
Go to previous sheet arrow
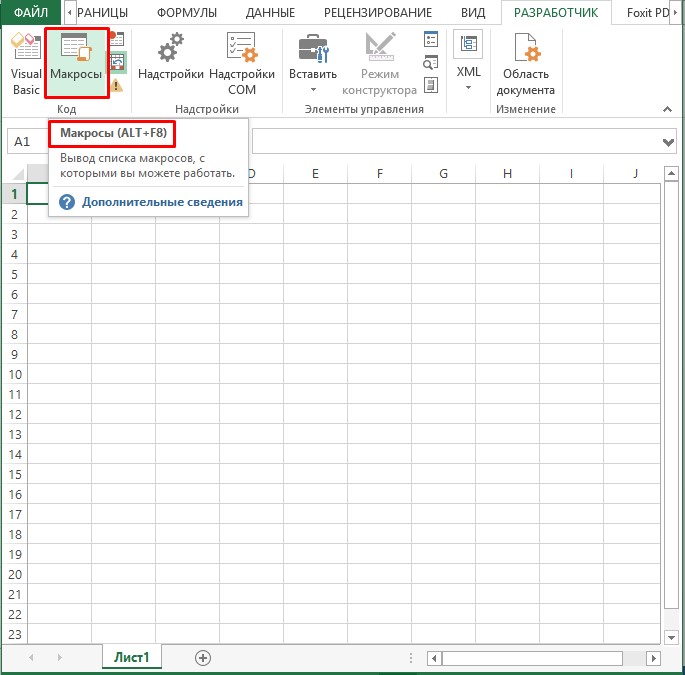pos(31,658)
